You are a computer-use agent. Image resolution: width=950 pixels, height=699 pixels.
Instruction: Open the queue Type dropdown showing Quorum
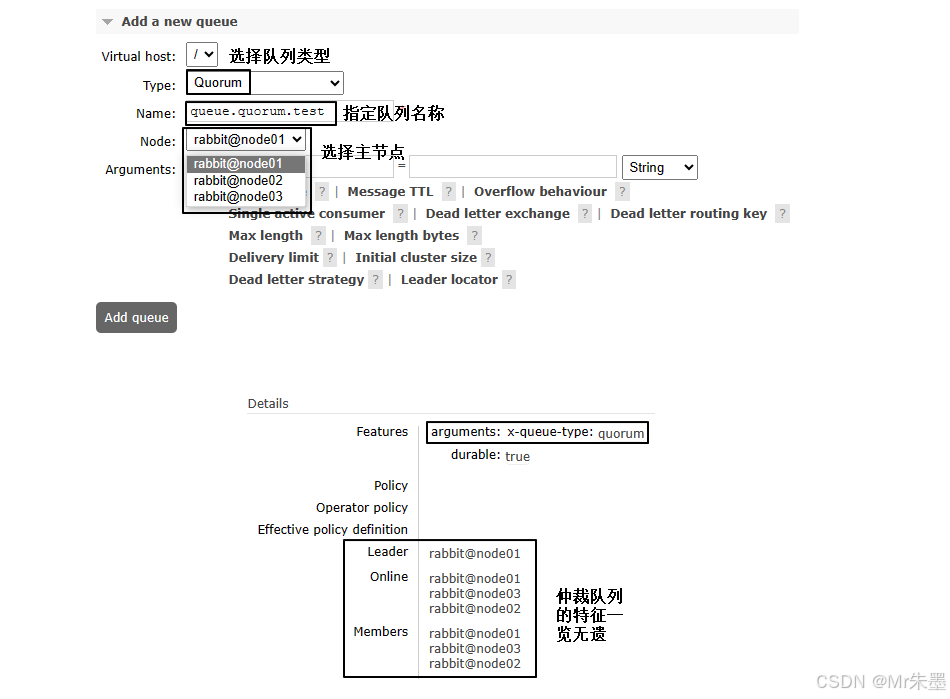[265, 83]
